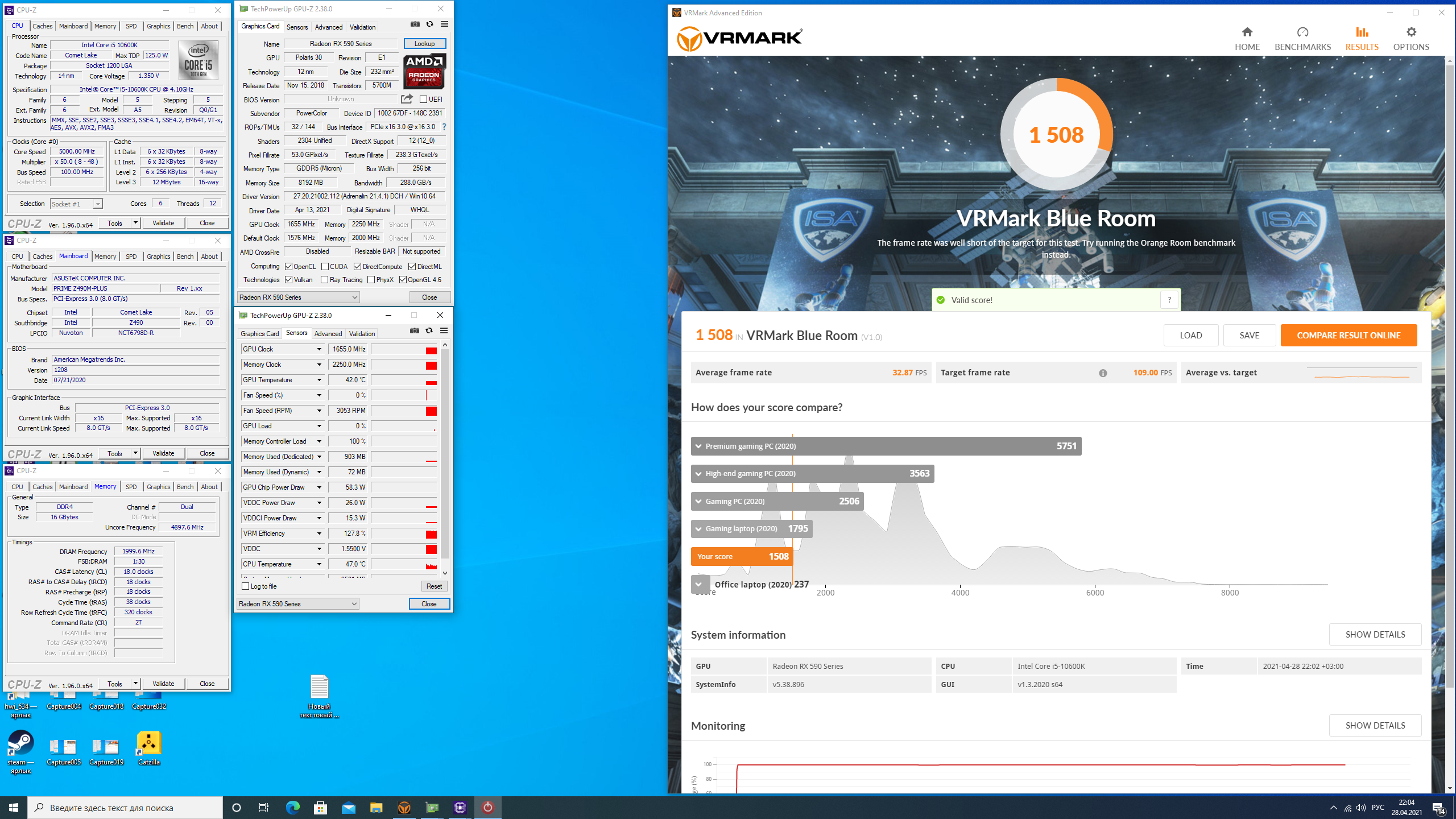
Task: Open Microsoft Store from taskbar
Action: [320, 808]
